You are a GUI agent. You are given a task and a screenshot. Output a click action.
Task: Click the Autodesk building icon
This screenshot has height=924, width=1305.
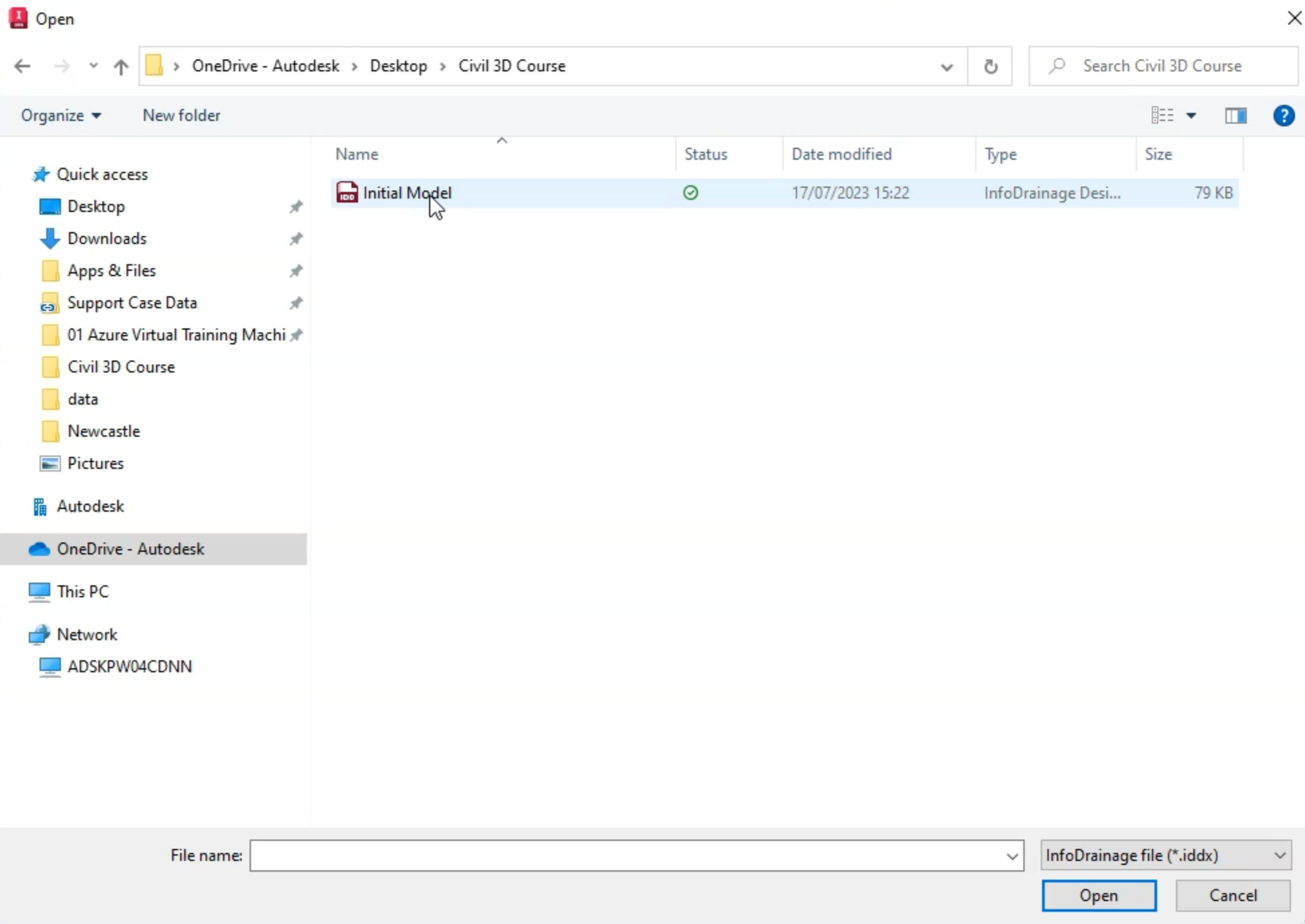pyautogui.click(x=40, y=506)
